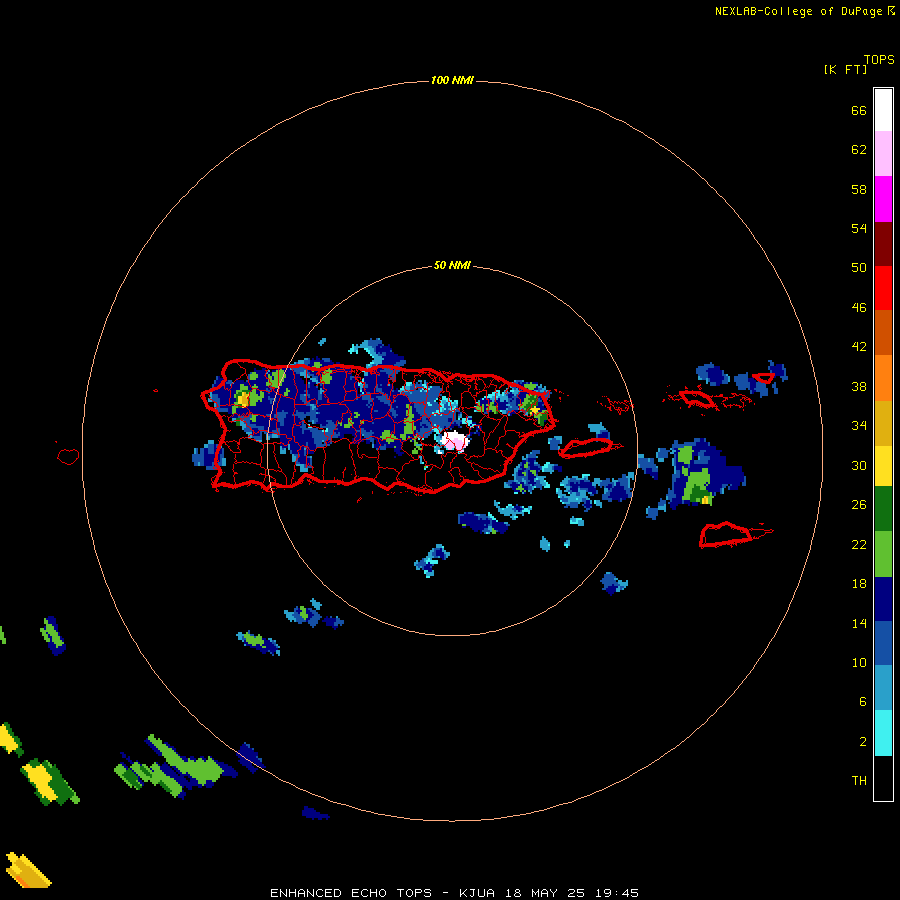Pick the yellow 30 kft legend swatch

[883, 466]
